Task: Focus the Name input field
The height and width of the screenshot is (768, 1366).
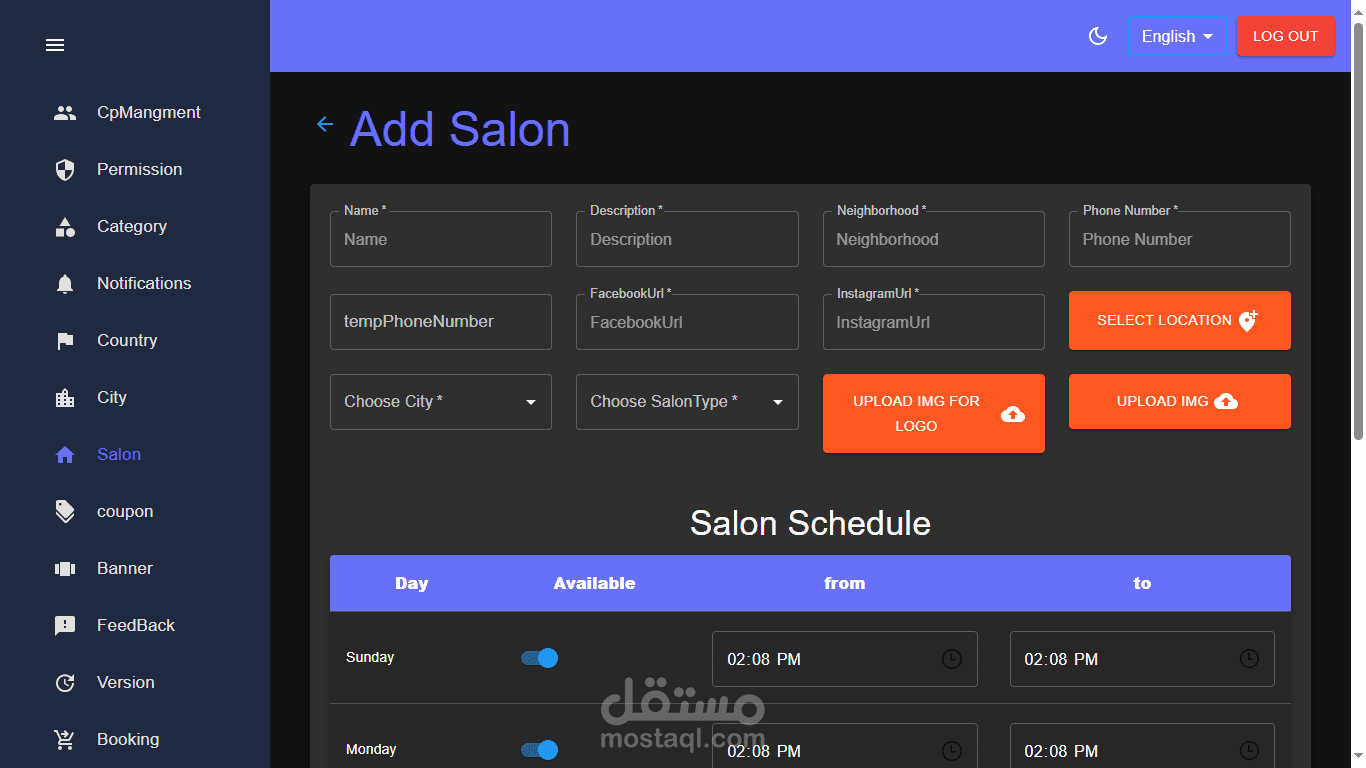Action: 441,239
